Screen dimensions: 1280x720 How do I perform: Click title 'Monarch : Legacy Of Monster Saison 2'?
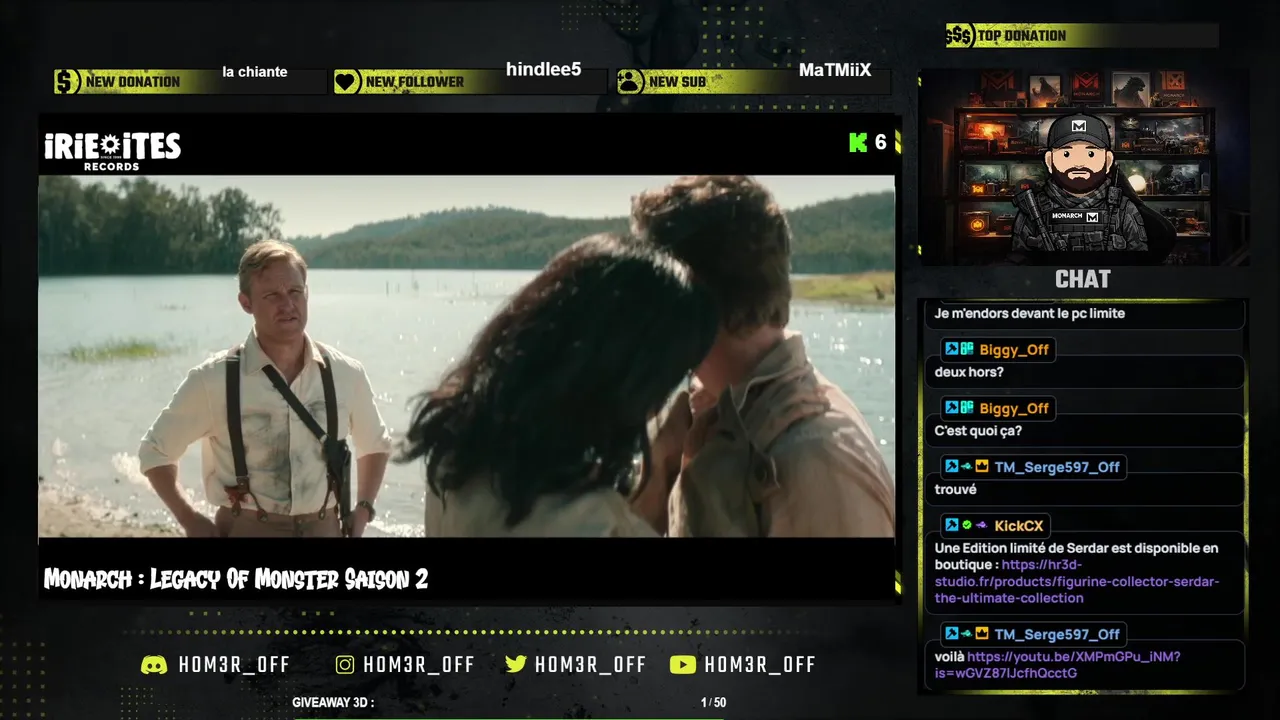point(236,579)
